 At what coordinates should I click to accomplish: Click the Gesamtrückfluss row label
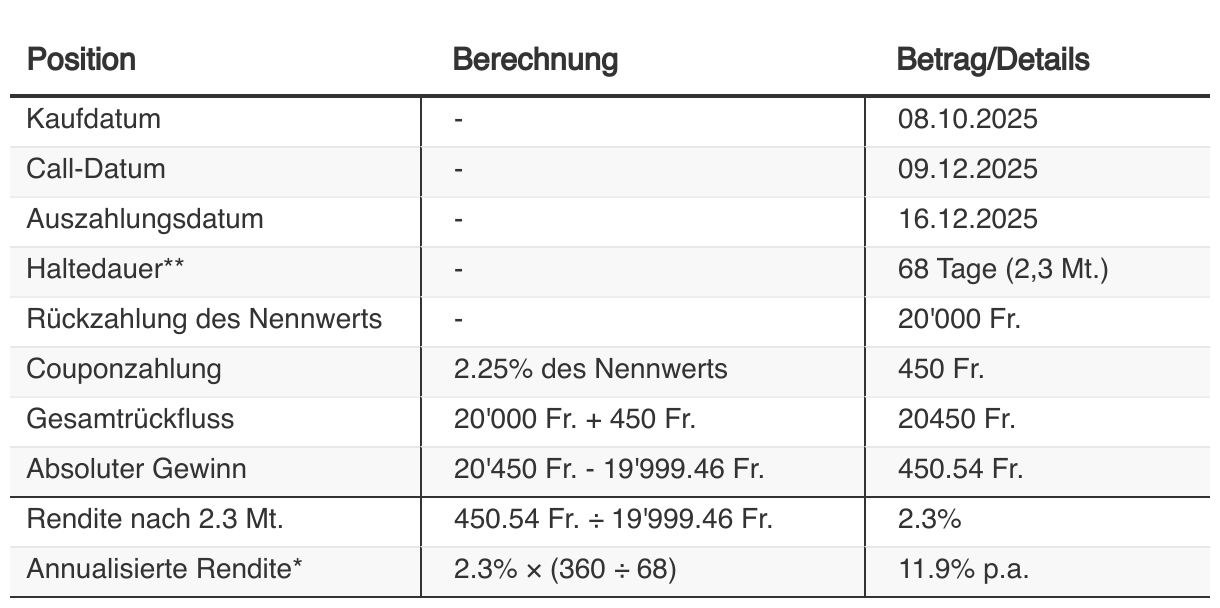[130, 418]
